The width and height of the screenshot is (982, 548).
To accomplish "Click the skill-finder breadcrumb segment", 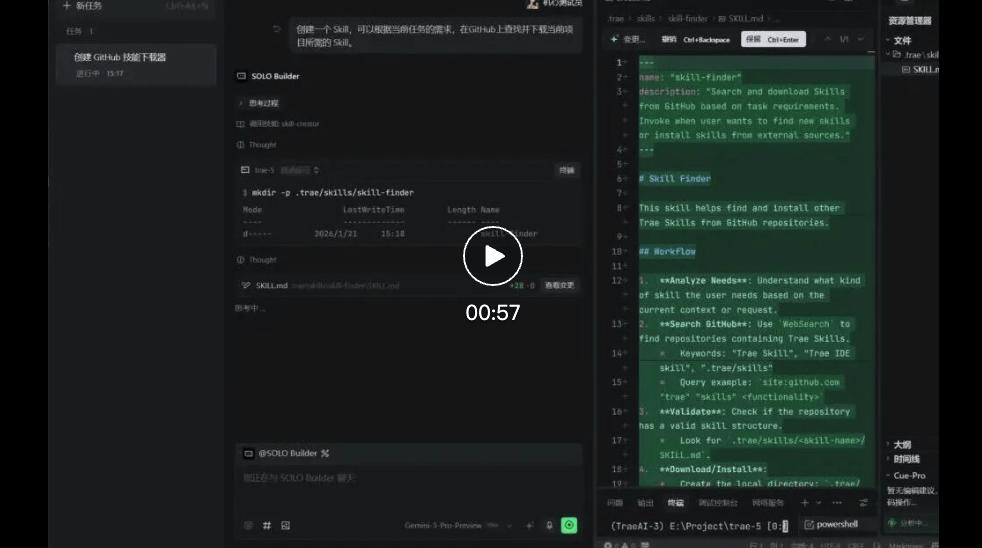I will 687,19.
